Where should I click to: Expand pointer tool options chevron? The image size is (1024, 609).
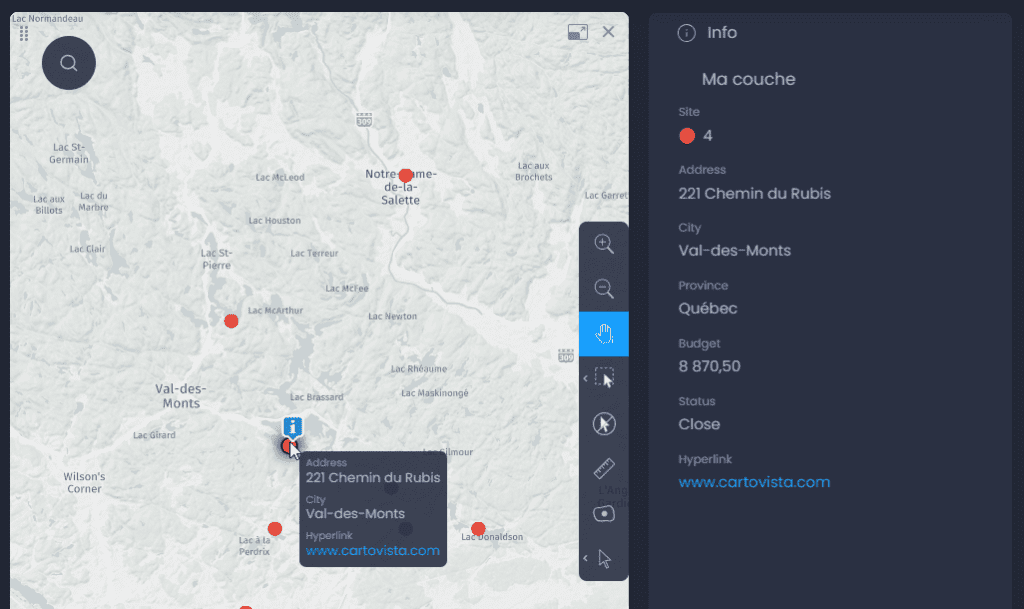[585, 558]
